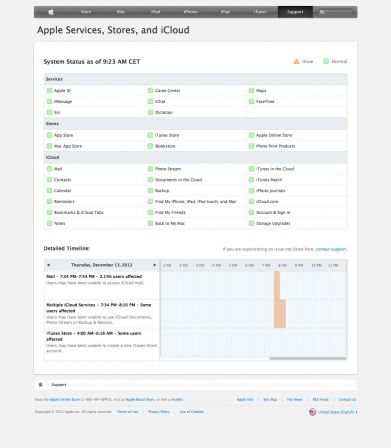The image size is (391, 448).
Task: Click the Apple logo in the navigation bar
Action: tap(51, 12)
